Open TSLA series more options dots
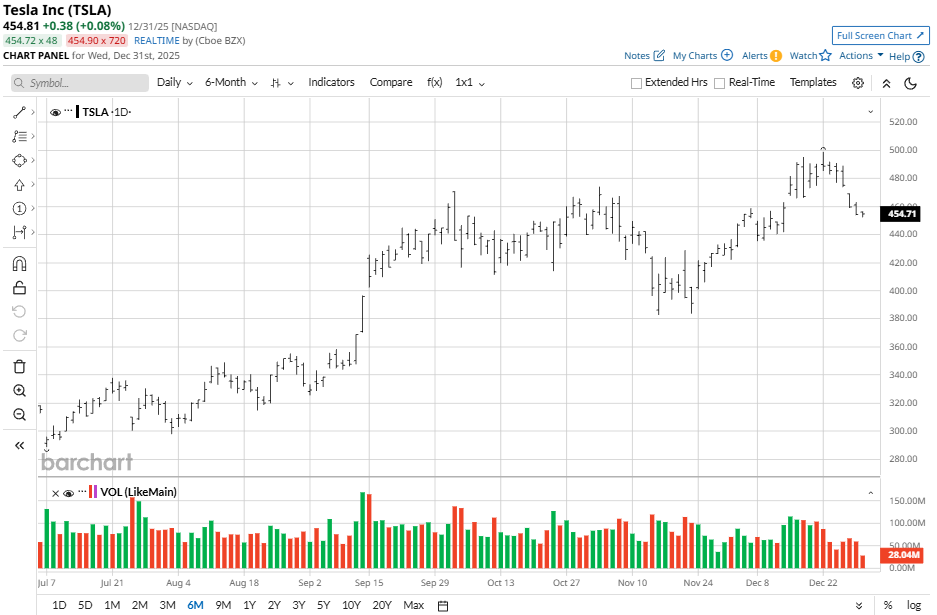937x615 pixels. point(69,112)
